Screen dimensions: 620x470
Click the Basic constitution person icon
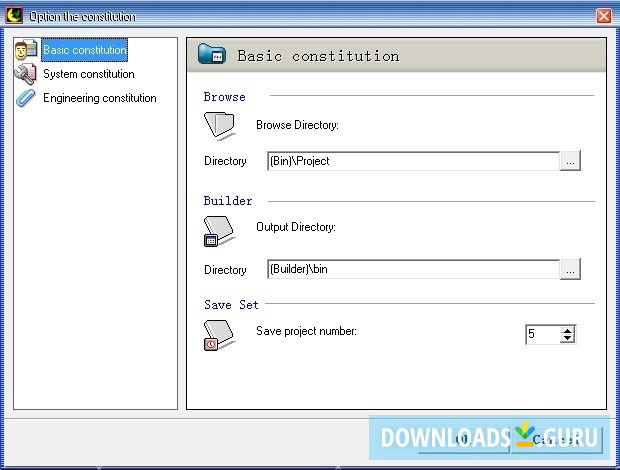click(26, 50)
